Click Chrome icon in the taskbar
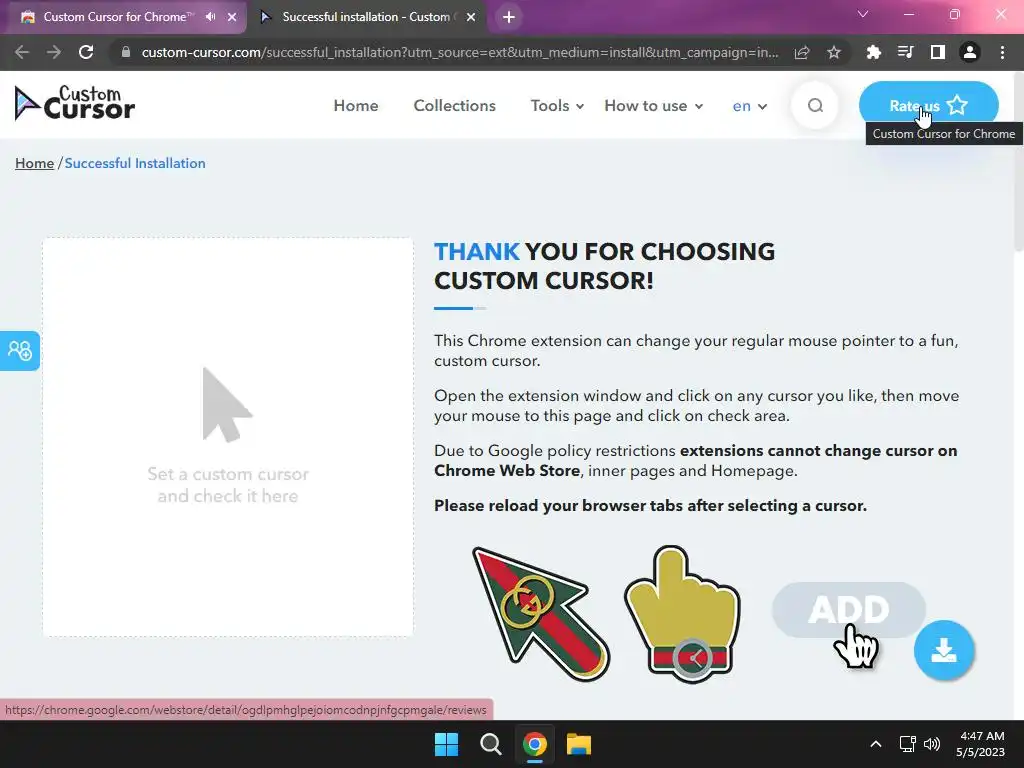Viewport: 1024px width, 768px height. 535,744
